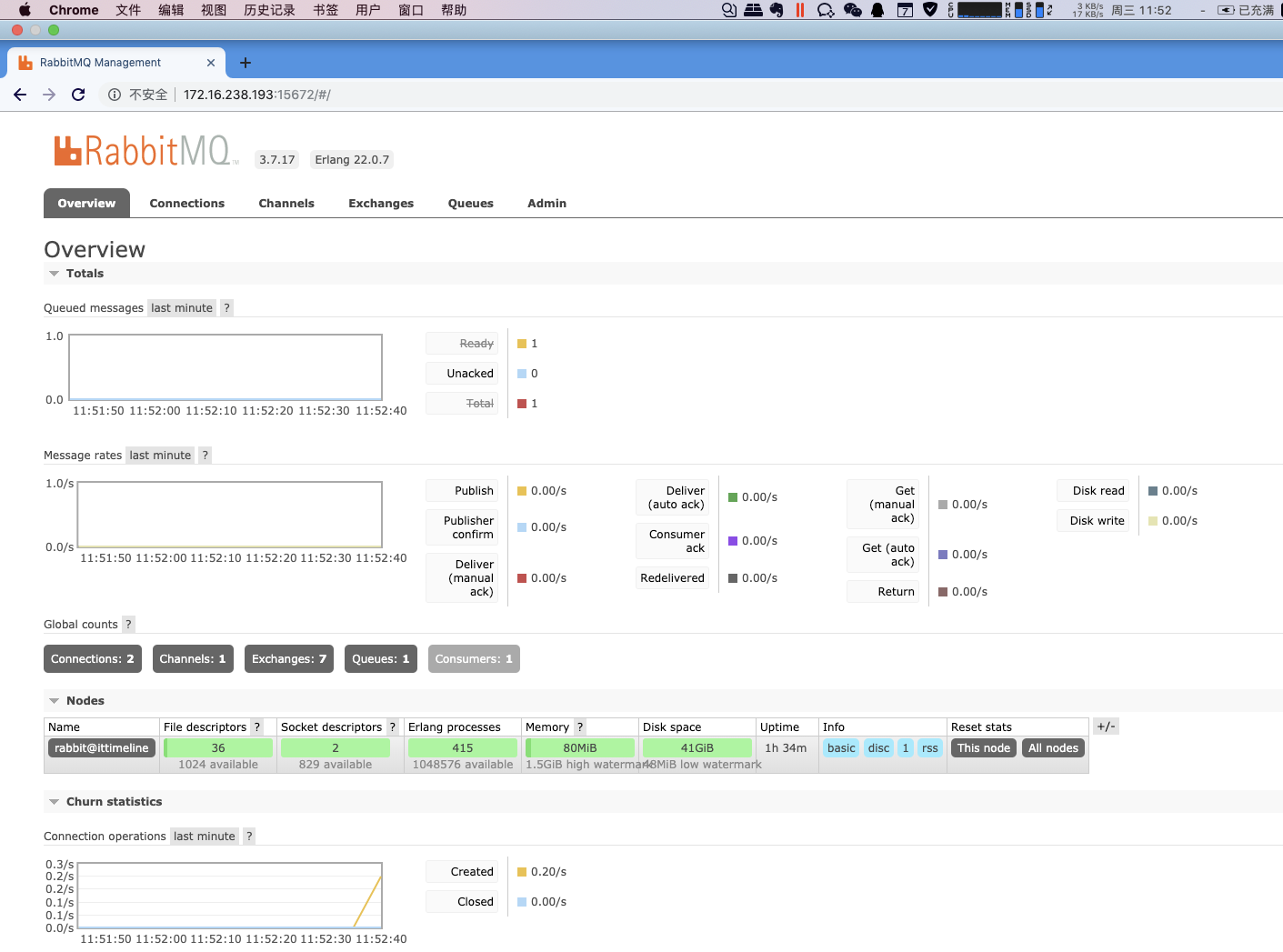Image resolution: width=1283 pixels, height=952 pixels.
Task: Open QQ penguin menu bar icon
Action: pos(877,10)
